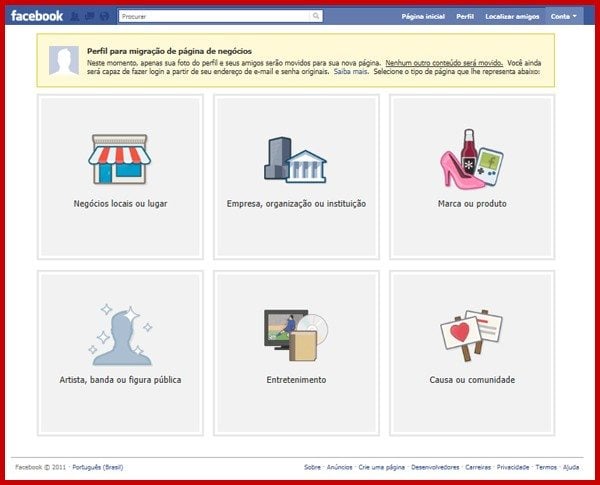The image size is (600, 485).
Task: Open Anúncios footer link
Action: (x=339, y=467)
